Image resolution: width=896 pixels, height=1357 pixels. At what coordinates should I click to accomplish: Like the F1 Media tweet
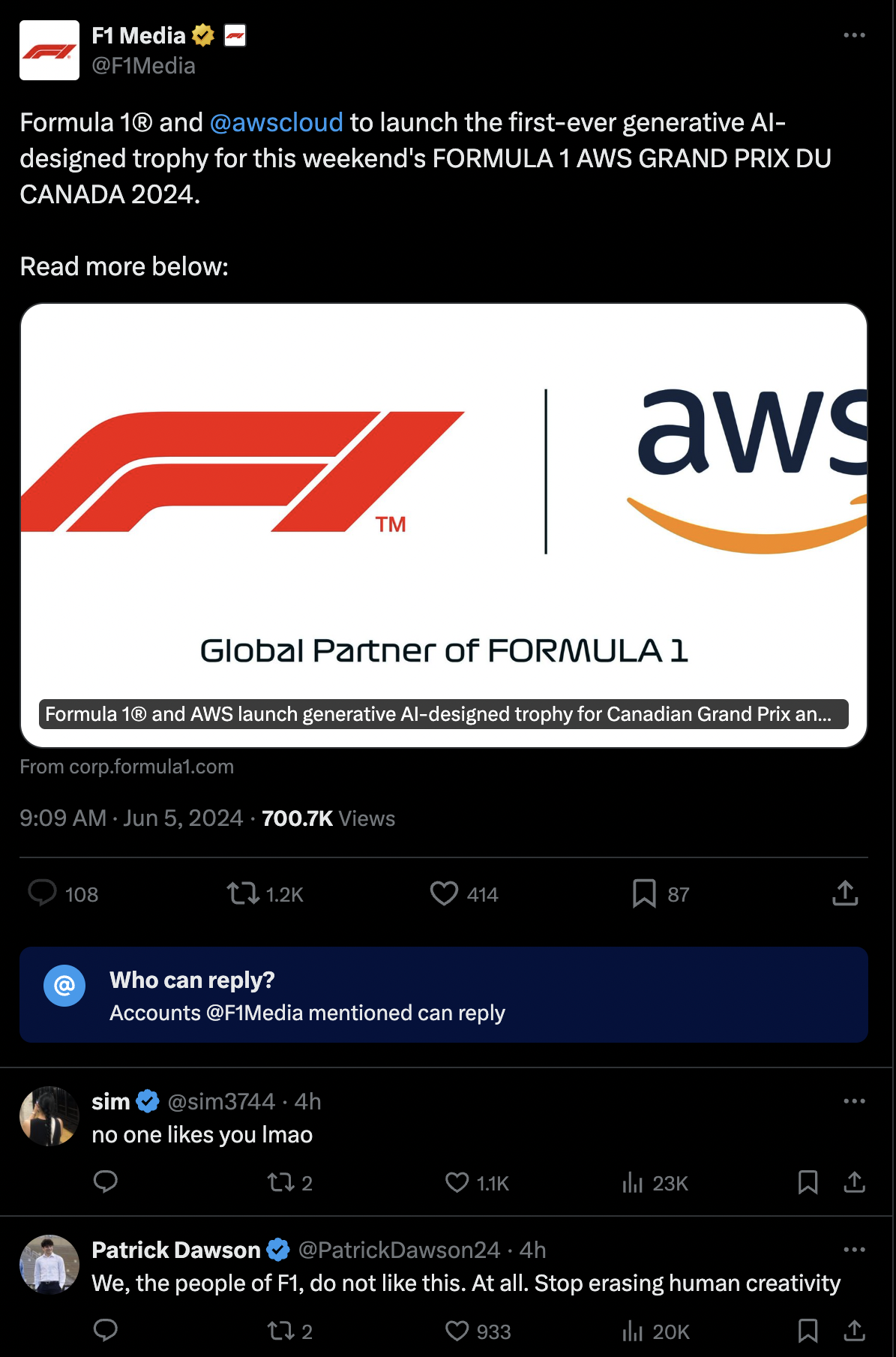pyautogui.click(x=444, y=893)
